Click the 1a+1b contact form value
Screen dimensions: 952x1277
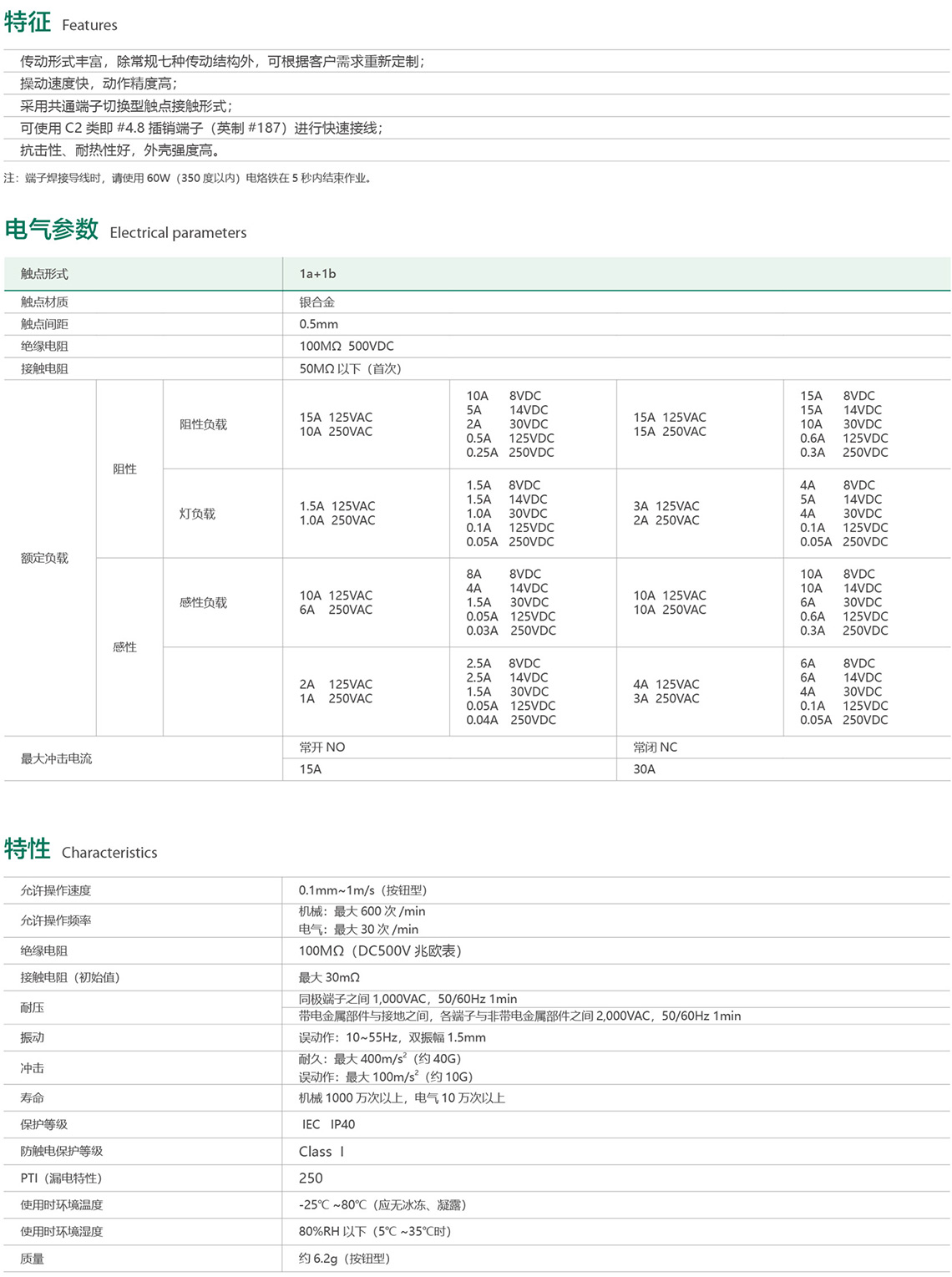tap(317, 274)
